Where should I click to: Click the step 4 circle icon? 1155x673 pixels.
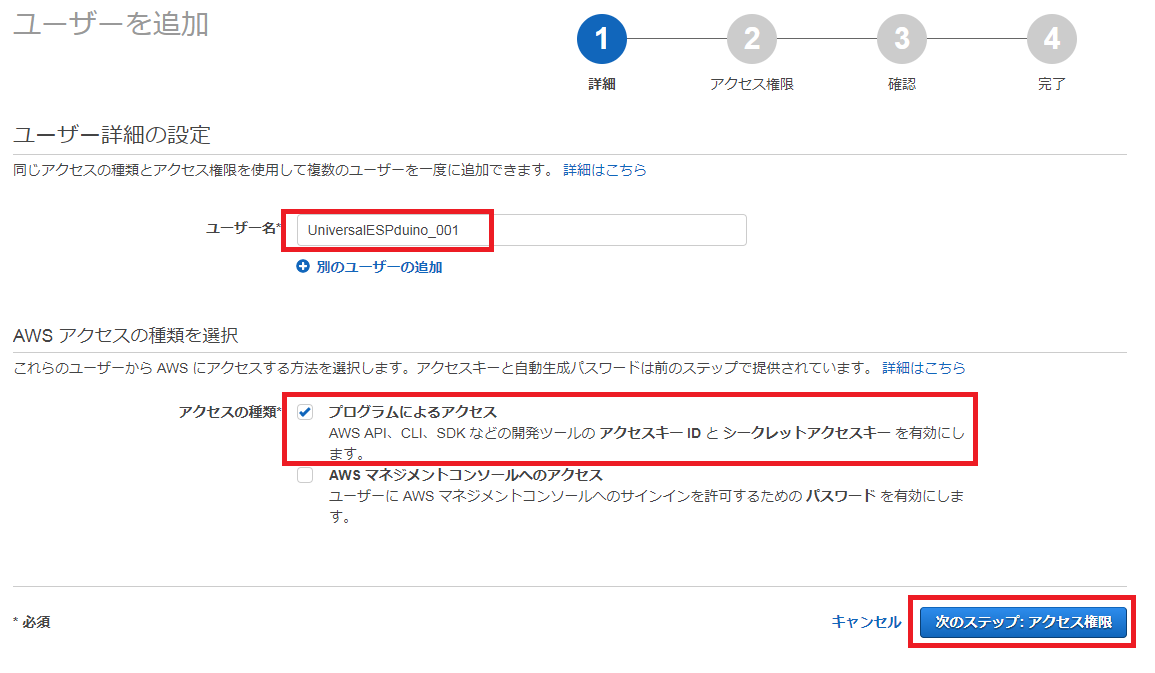tap(1051, 39)
